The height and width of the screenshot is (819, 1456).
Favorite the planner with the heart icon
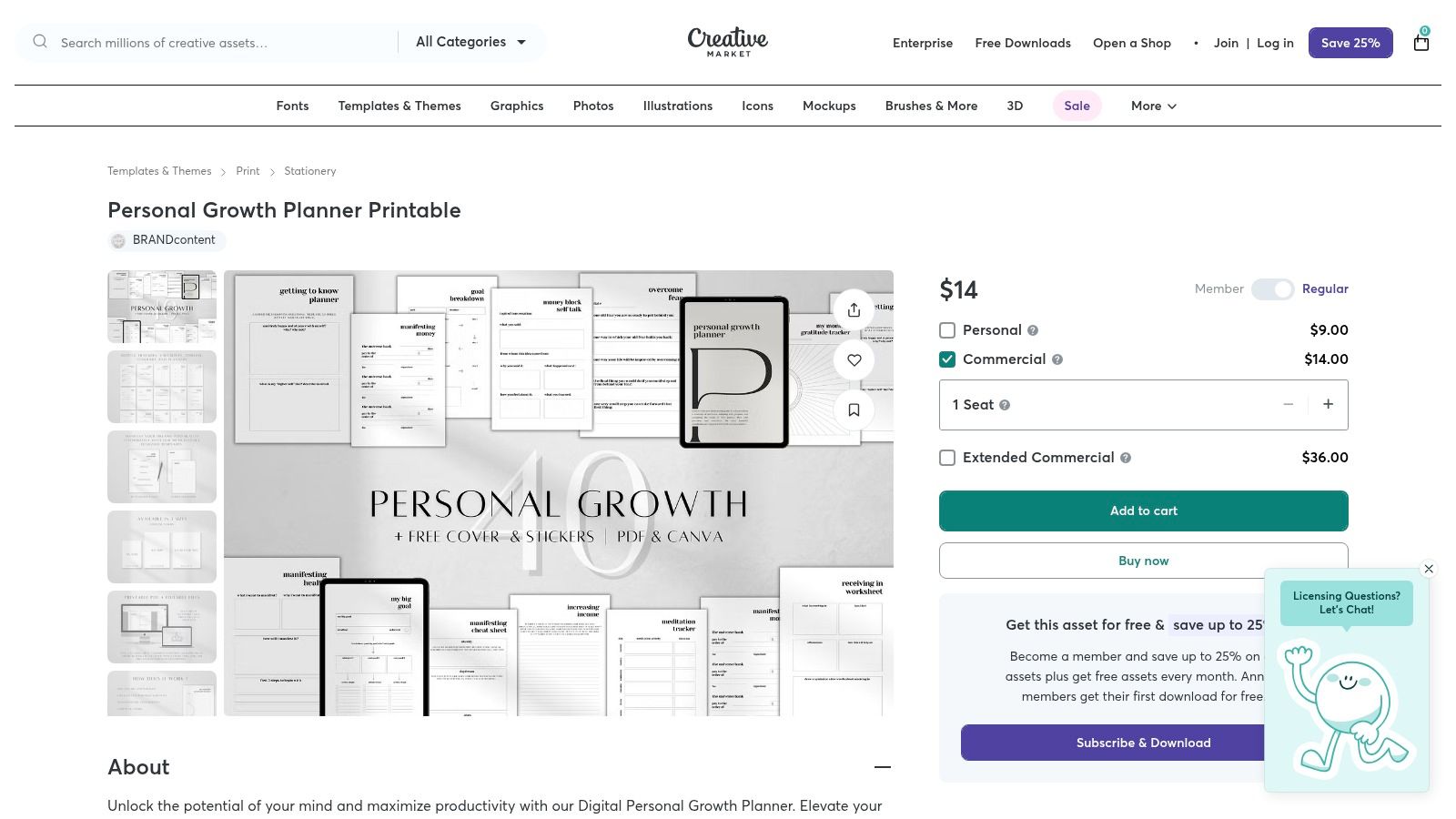(x=854, y=359)
